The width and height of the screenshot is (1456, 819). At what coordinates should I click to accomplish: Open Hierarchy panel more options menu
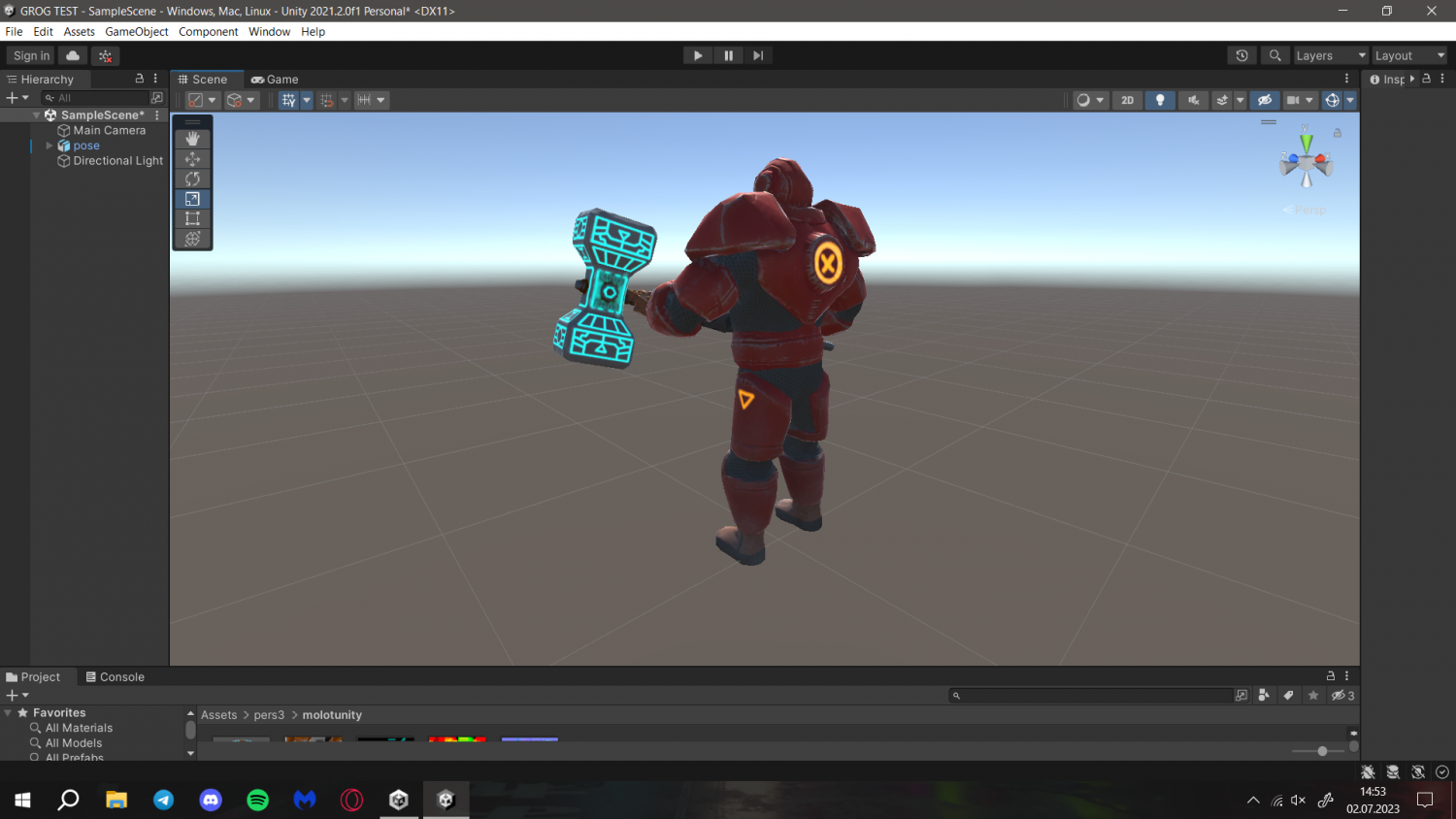[155, 79]
